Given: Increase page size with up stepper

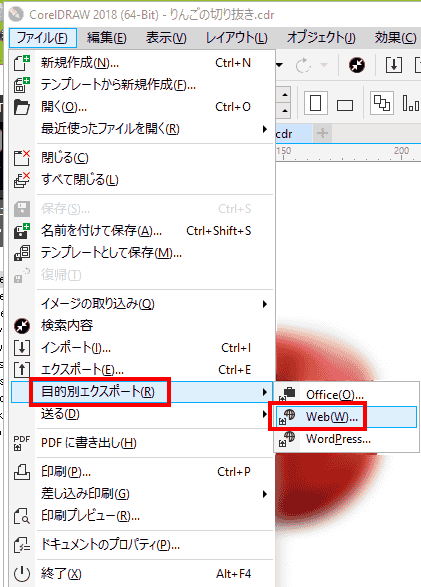Looking at the screenshot, I should click(x=285, y=95).
